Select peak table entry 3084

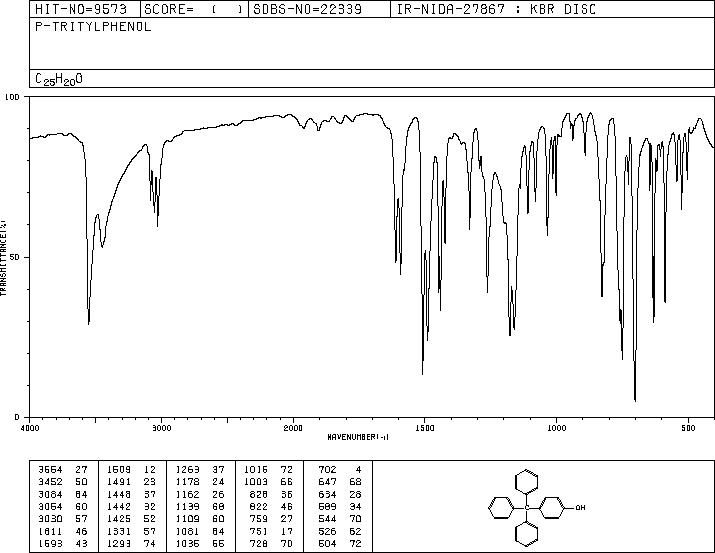pos(50,494)
